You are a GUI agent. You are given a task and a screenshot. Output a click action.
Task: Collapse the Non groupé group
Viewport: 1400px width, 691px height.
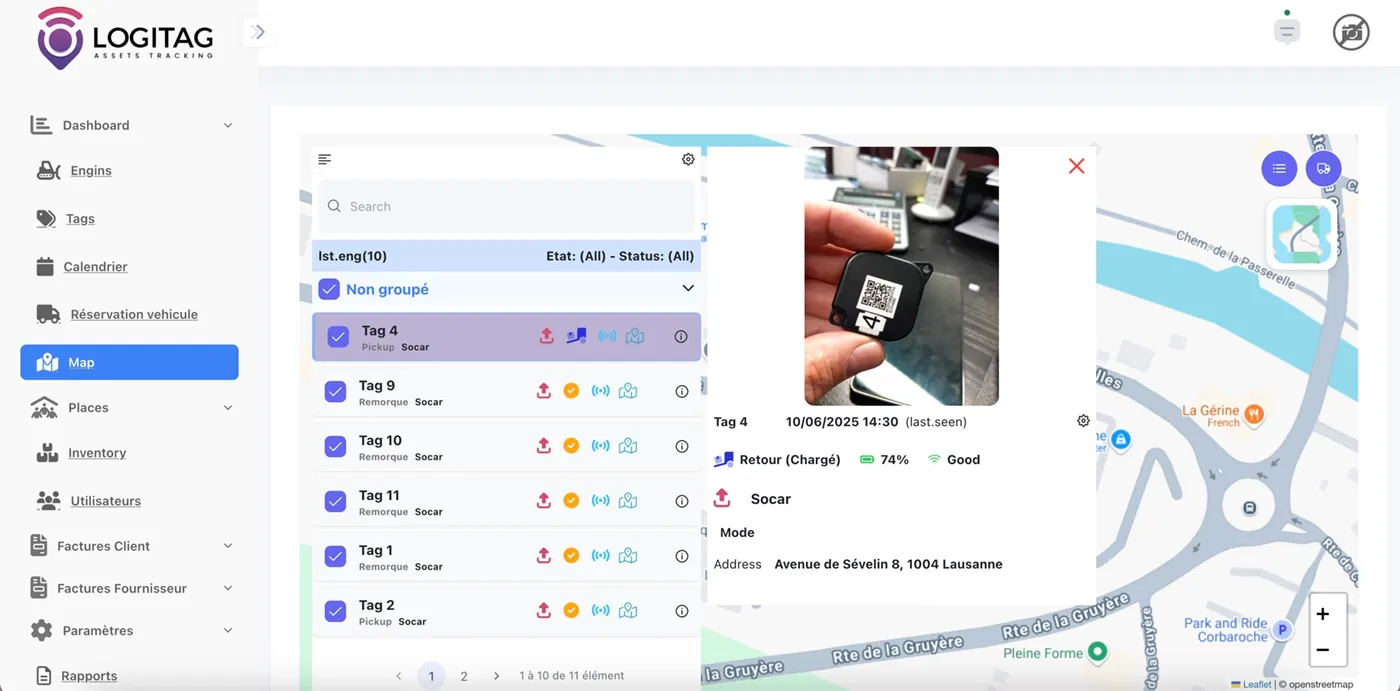pos(688,288)
